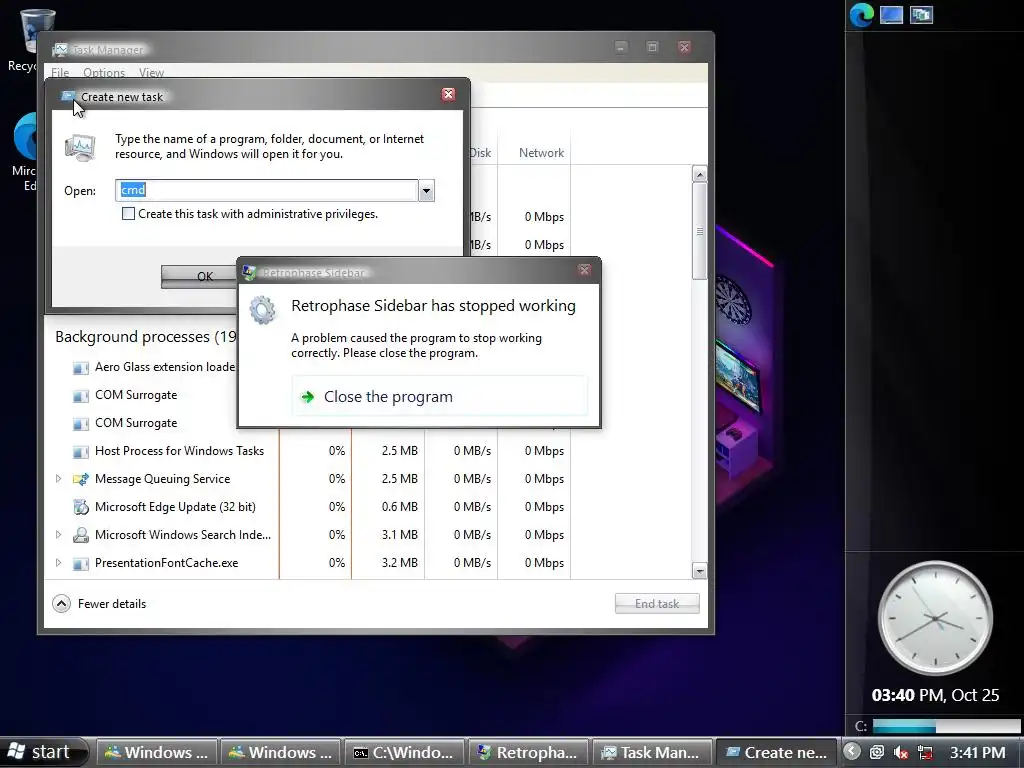Sort by Network column header
The image size is (1024, 768).
(541, 153)
